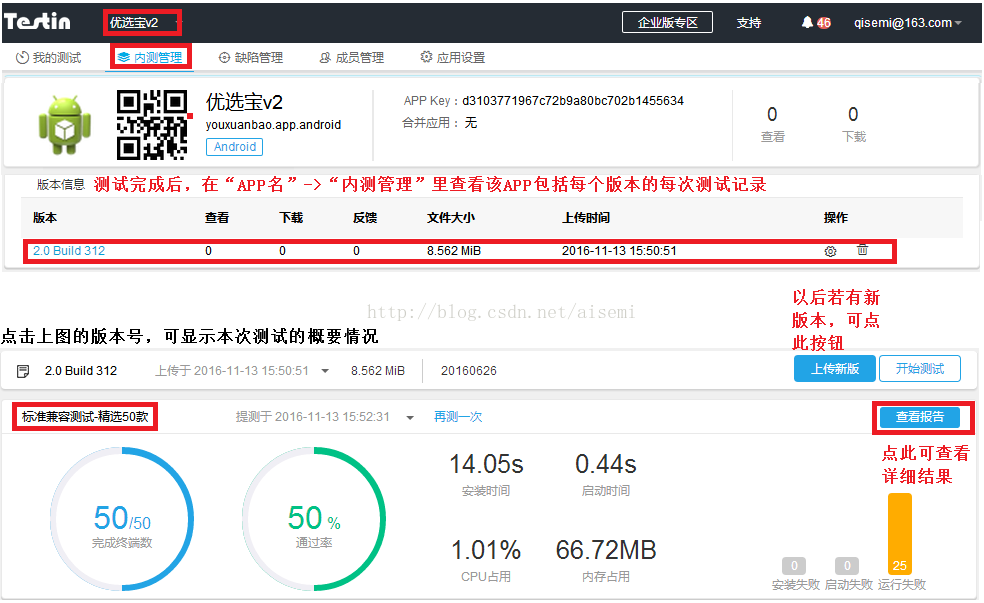The height and width of the screenshot is (603, 984).
Task: Click the 文件大小 column header
Action: [451, 218]
